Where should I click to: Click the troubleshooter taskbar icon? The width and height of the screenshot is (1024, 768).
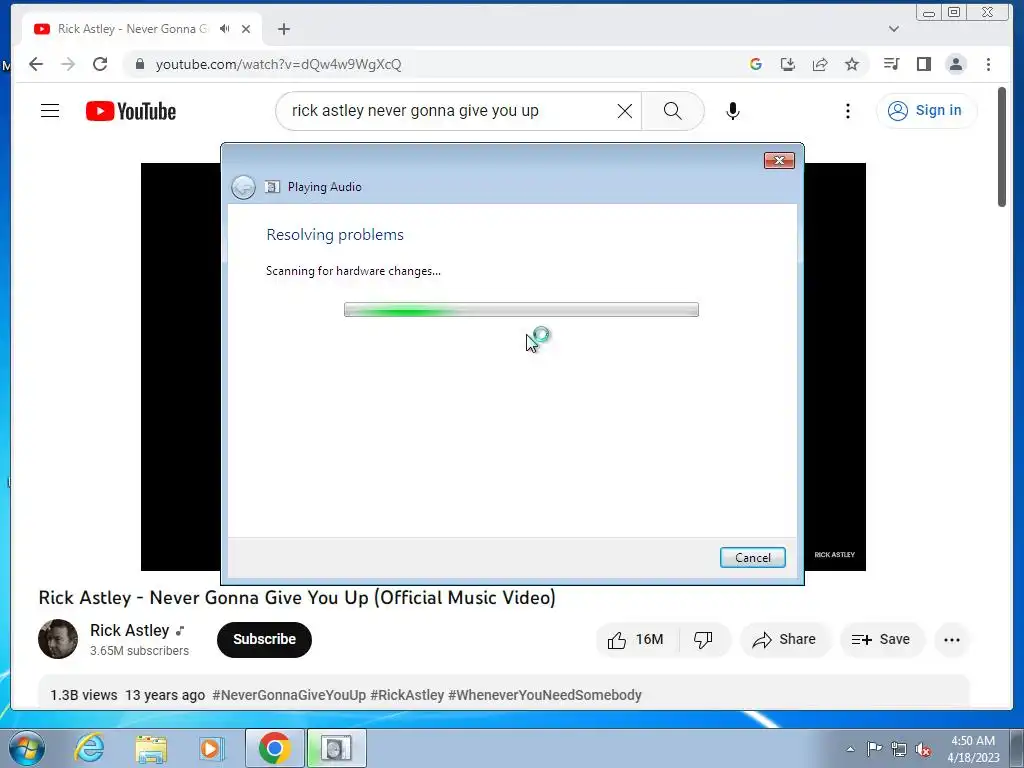coord(336,748)
